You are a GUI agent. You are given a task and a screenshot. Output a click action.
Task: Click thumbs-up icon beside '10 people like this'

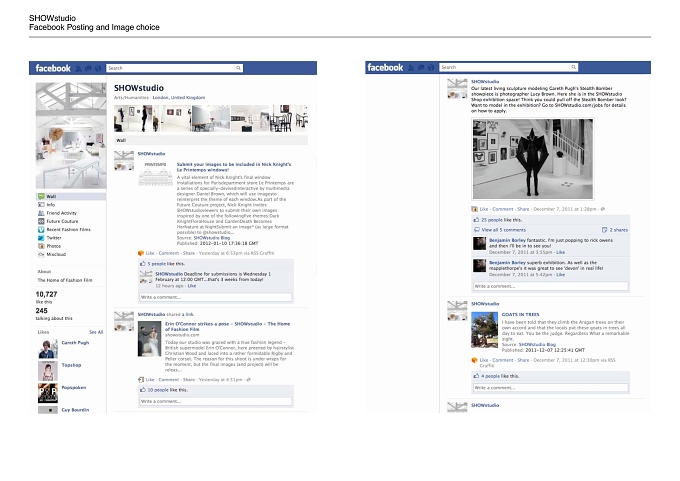tap(143, 389)
